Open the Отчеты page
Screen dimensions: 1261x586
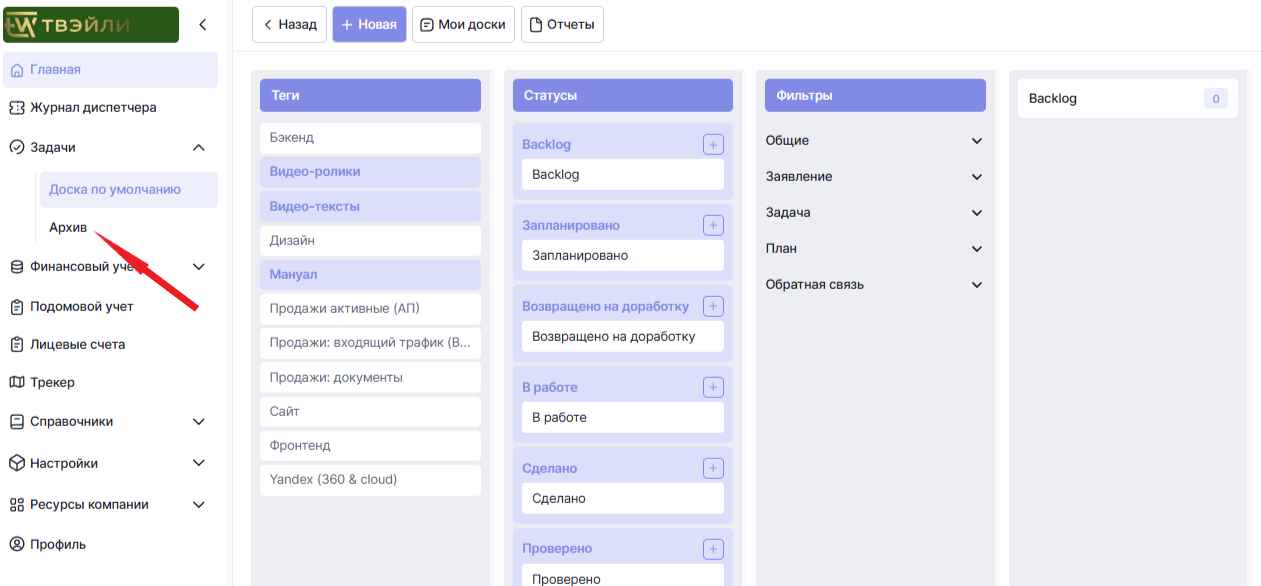(562, 25)
